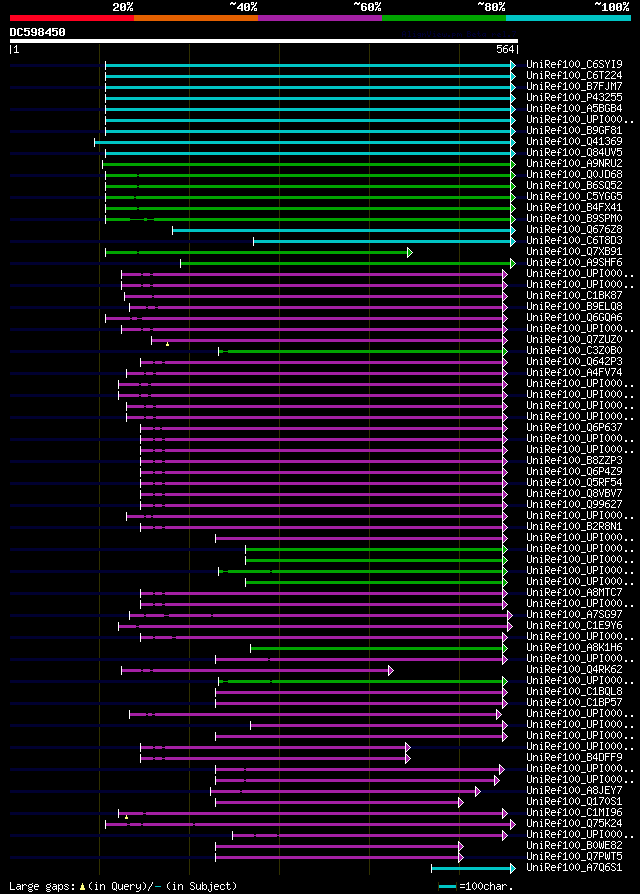The height and width of the screenshot is (894, 640).
Task: Click the UniRef100_B2R8N1 label
Action: [574, 527]
